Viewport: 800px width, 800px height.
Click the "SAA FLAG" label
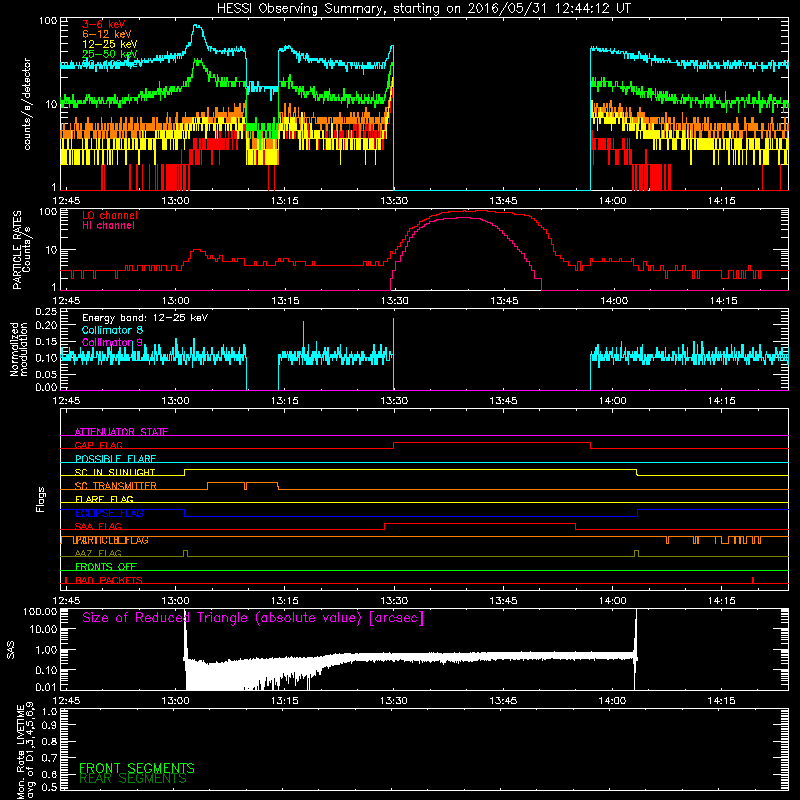click(x=98, y=526)
